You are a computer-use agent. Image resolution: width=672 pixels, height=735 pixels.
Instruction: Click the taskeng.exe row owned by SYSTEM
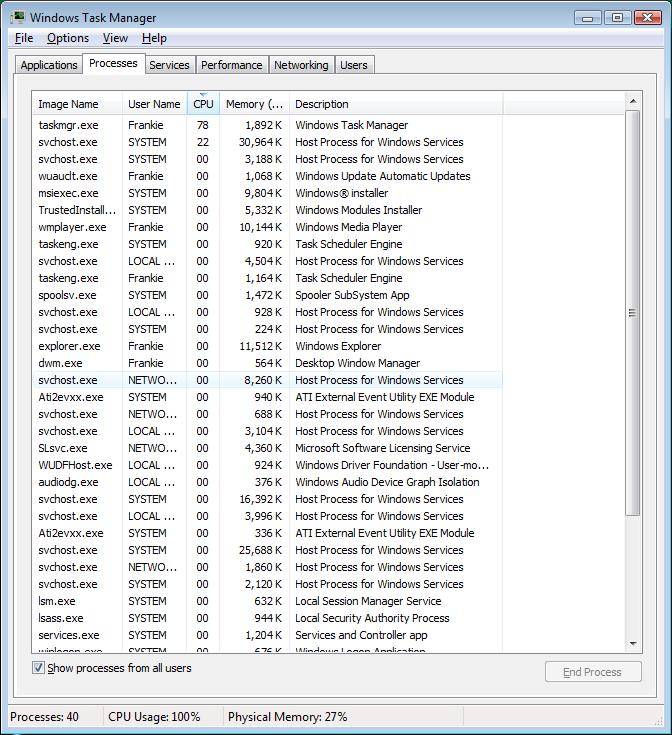[267, 244]
